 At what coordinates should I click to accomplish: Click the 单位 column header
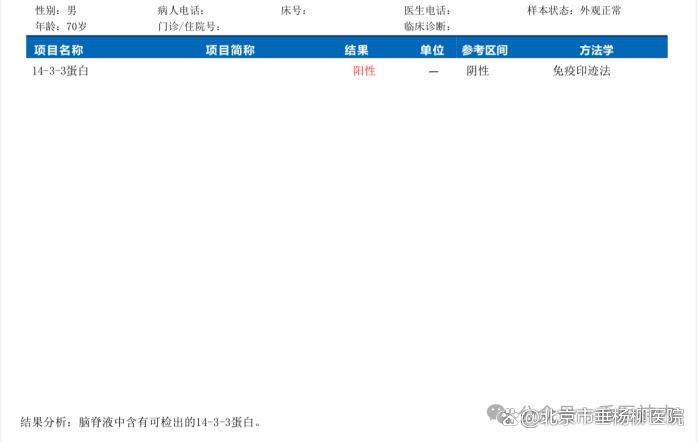click(x=432, y=50)
